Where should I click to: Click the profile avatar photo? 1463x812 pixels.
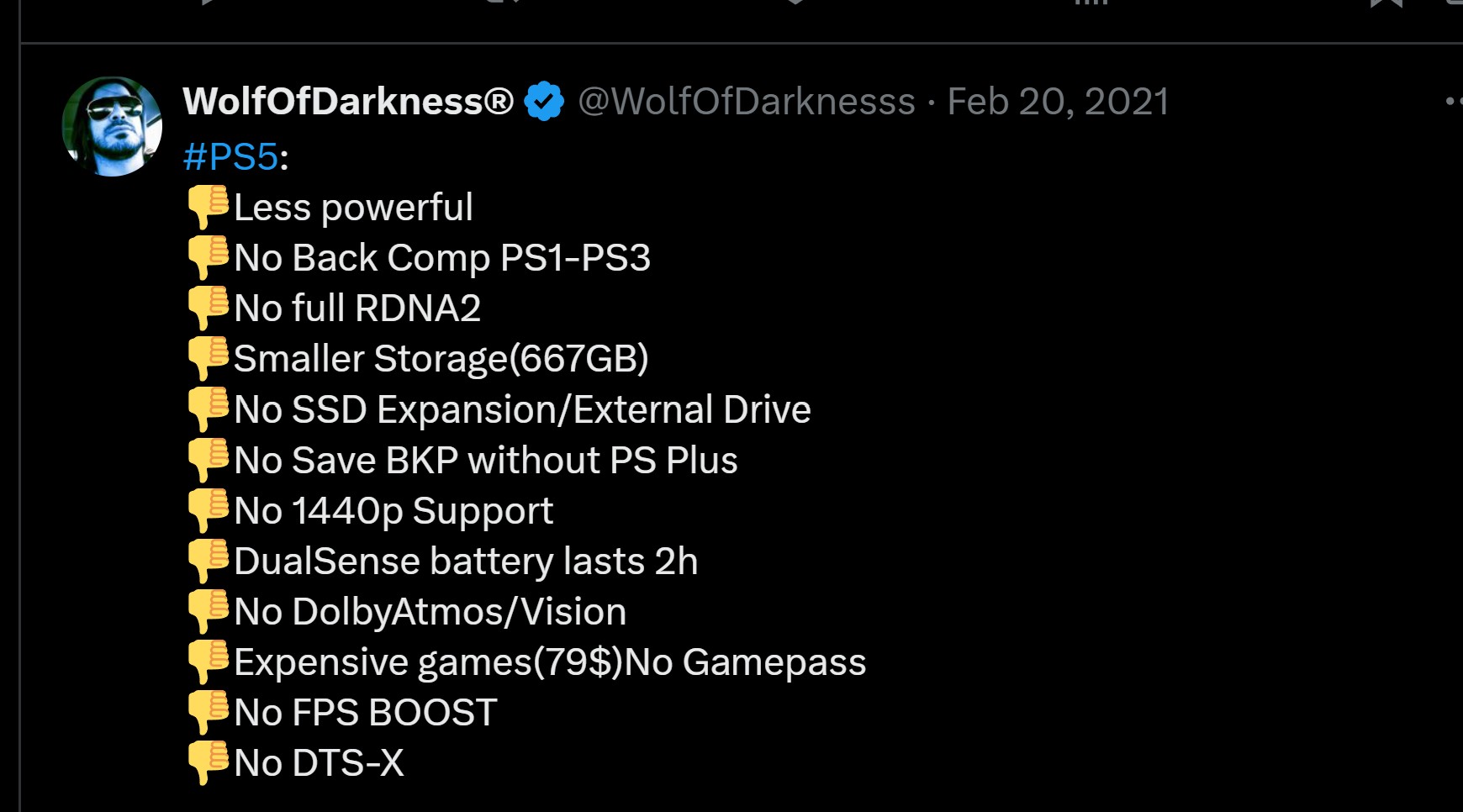[112, 124]
